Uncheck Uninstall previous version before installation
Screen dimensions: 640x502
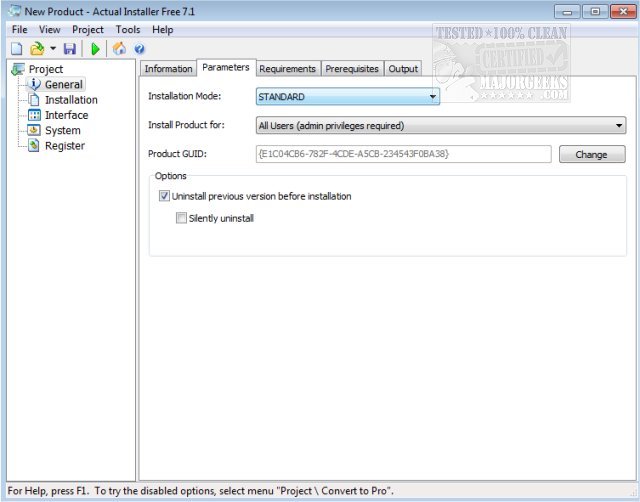point(164,196)
